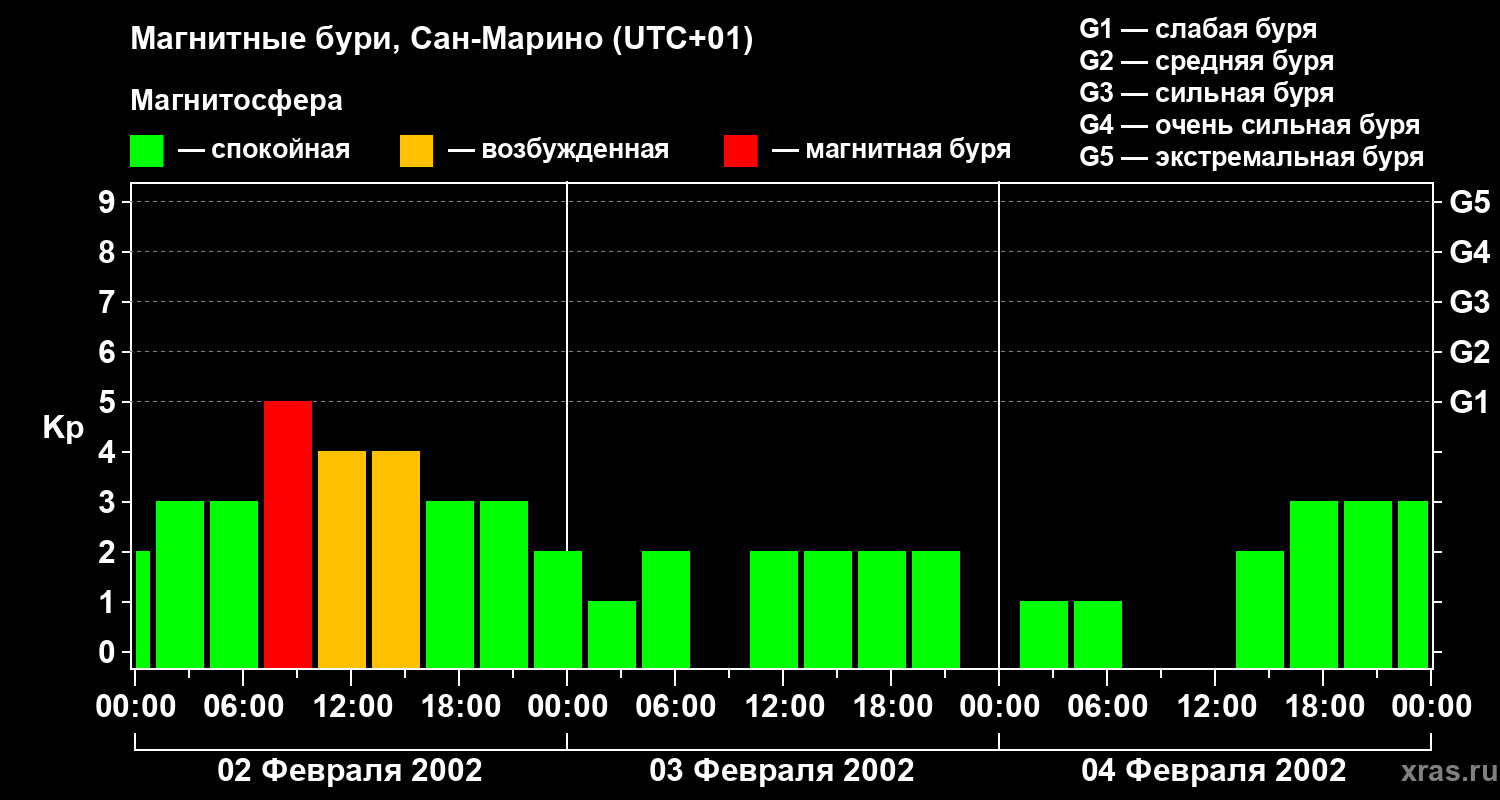Click the green 'спокойная' legend swatch
1500x800 pixels.
147,151
